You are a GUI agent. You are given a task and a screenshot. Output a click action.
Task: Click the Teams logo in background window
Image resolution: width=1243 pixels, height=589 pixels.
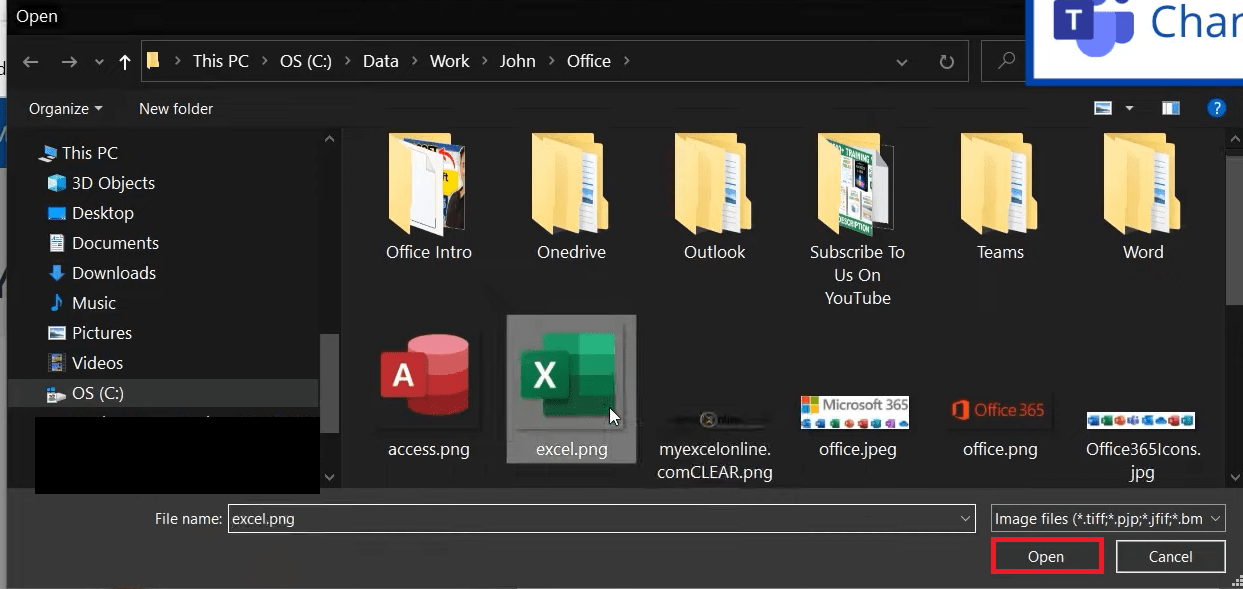[1094, 27]
